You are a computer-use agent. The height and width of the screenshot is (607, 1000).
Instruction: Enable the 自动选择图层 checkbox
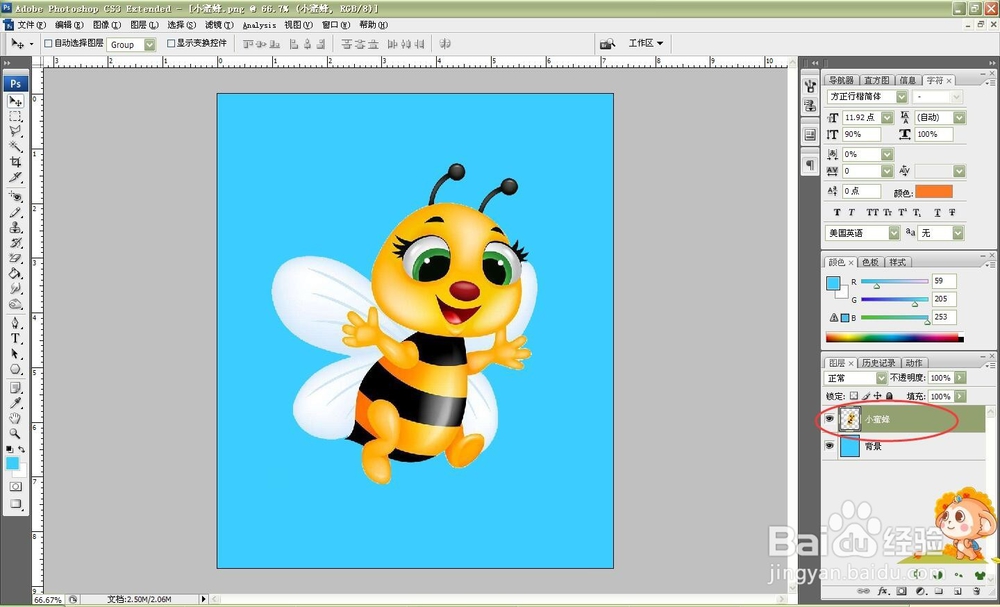(x=47, y=44)
